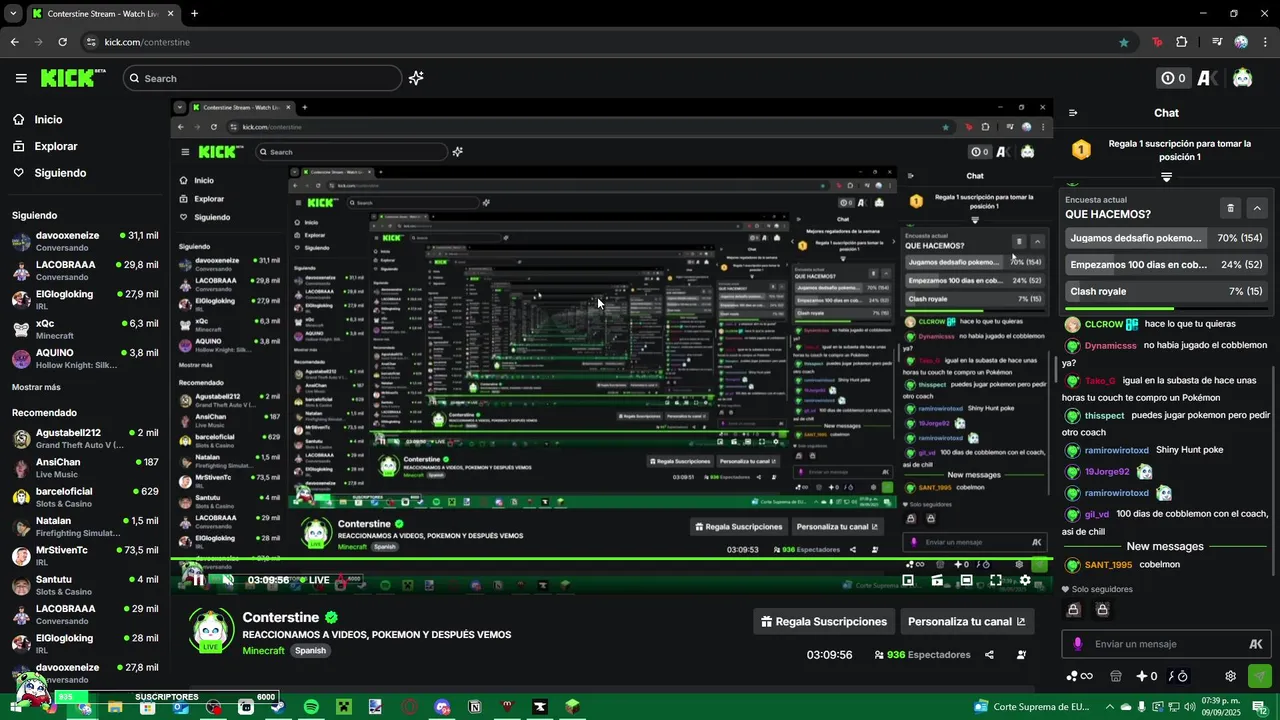
Task: Open the emote picker AK icon
Action: (1256, 644)
